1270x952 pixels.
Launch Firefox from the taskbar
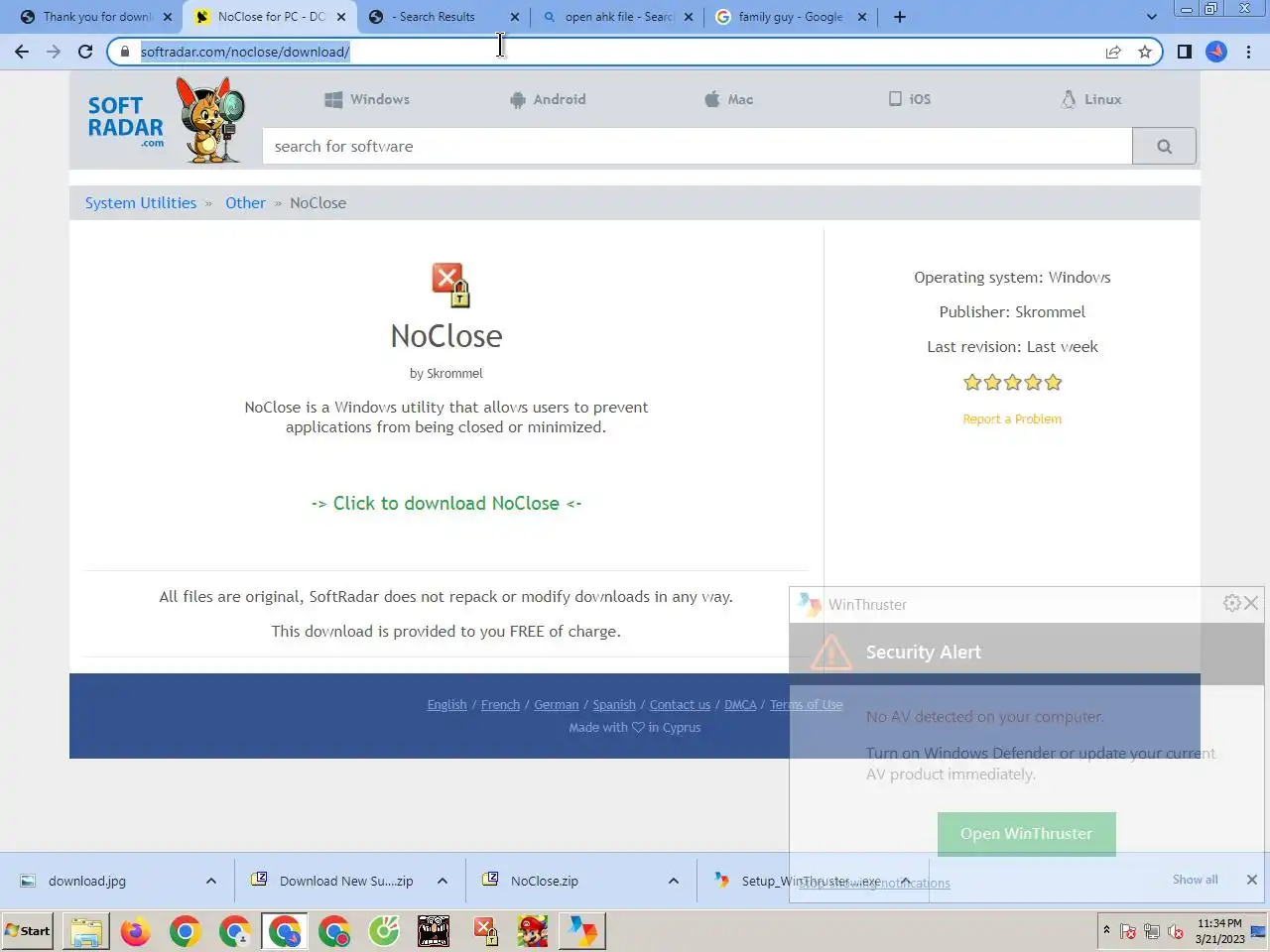(136, 931)
